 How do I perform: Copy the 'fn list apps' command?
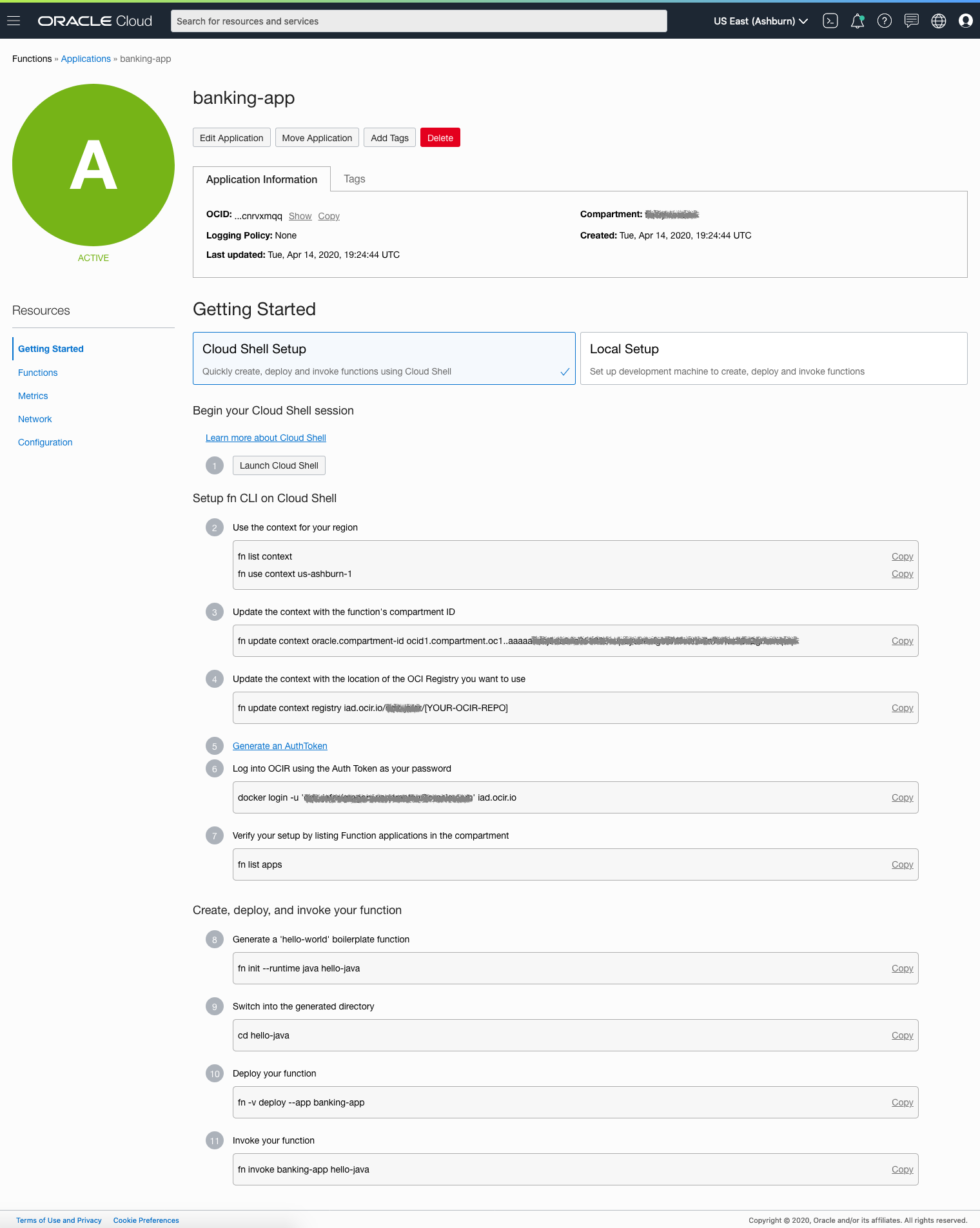coord(903,864)
